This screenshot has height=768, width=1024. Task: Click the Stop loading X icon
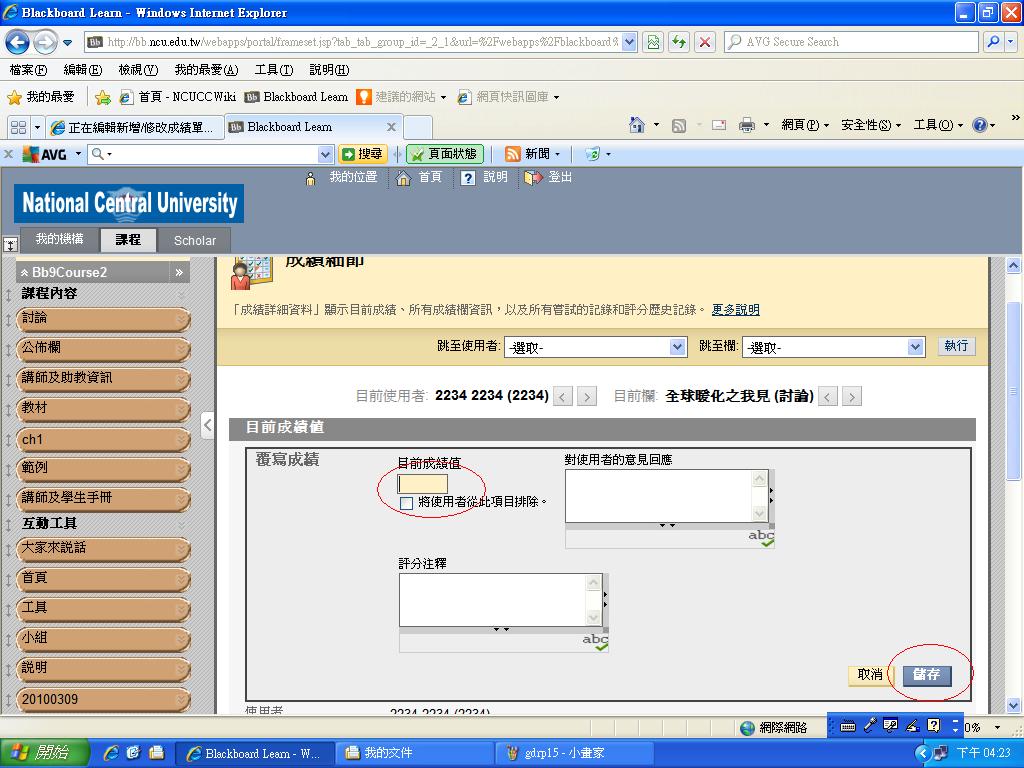(x=705, y=42)
